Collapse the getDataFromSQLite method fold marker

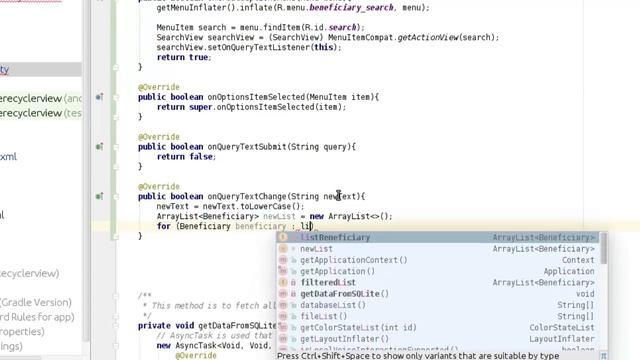(x=116, y=326)
